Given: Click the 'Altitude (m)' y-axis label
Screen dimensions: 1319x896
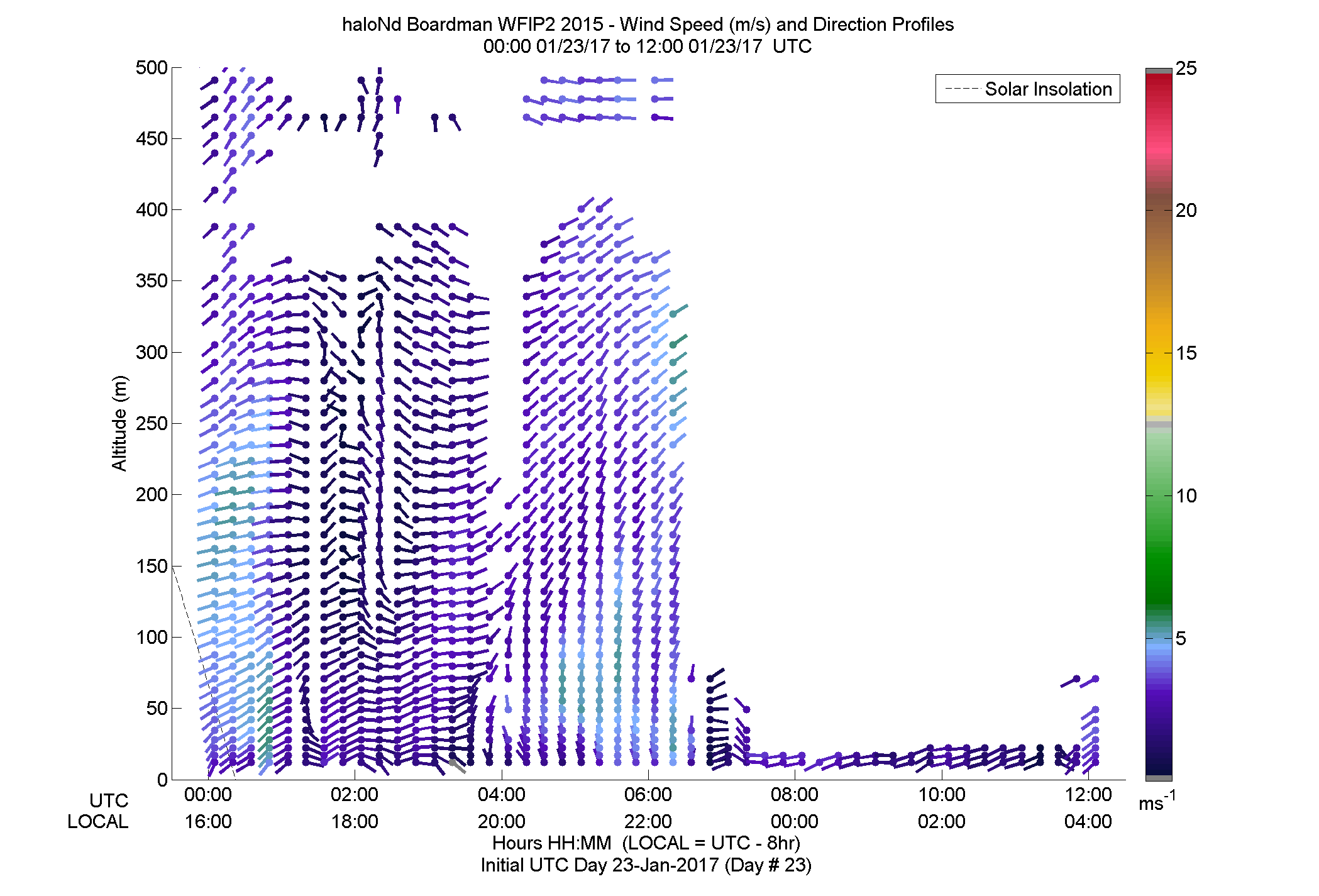Looking at the screenshot, I should (x=119, y=423).
